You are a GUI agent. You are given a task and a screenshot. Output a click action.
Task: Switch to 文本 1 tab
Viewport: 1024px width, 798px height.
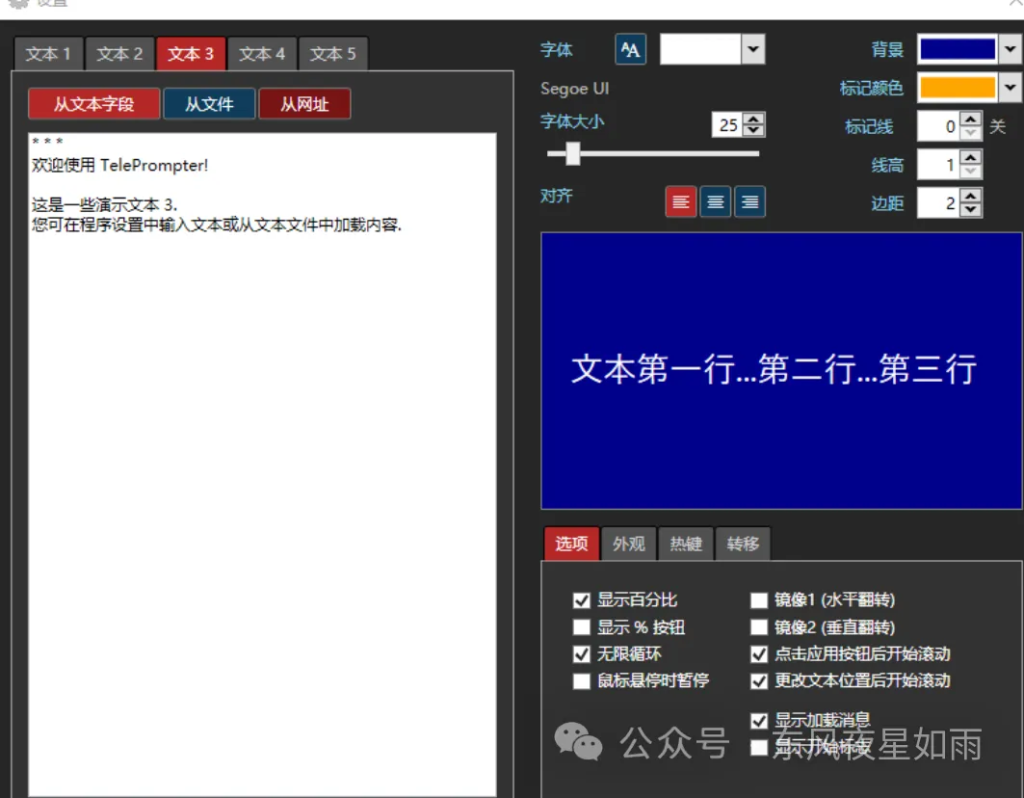(48, 54)
